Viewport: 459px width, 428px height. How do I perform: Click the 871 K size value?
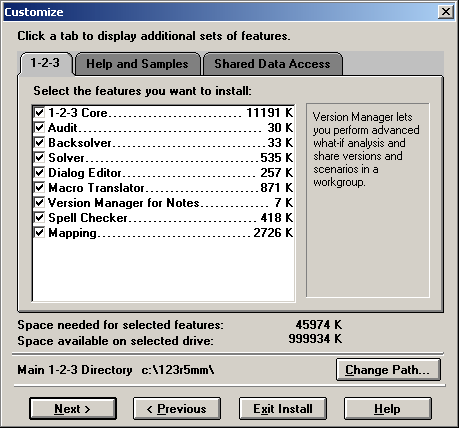pyautogui.click(x=277, y=188)
